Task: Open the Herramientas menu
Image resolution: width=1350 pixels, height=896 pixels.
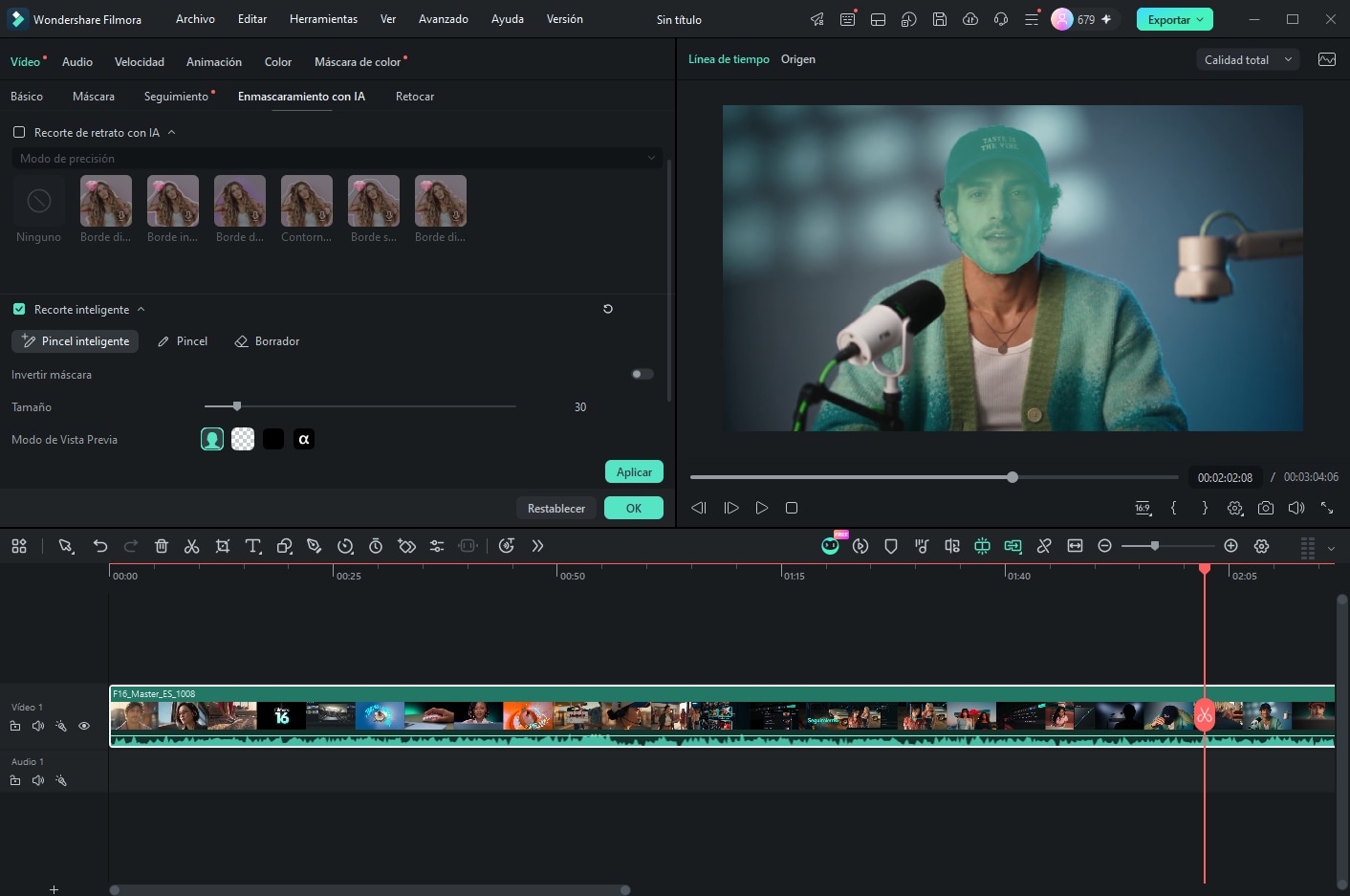Action: click(x=323, y=19)
